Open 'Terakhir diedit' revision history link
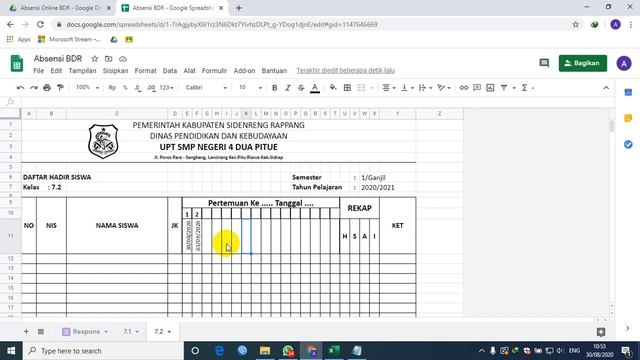Viewport: 640px width, 360px height. coord(345,71)
